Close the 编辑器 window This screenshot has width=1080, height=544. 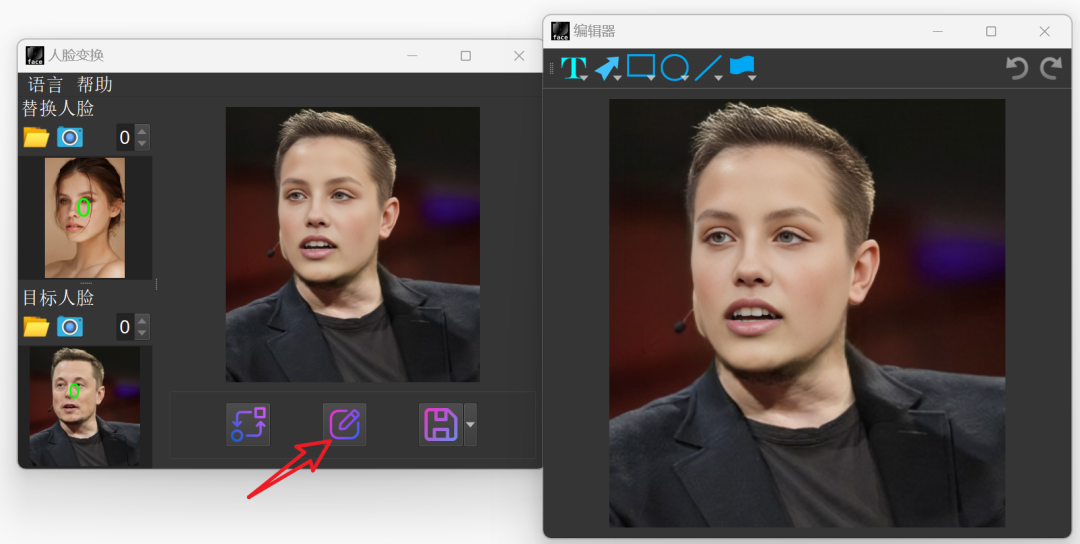coord(1044,31)
